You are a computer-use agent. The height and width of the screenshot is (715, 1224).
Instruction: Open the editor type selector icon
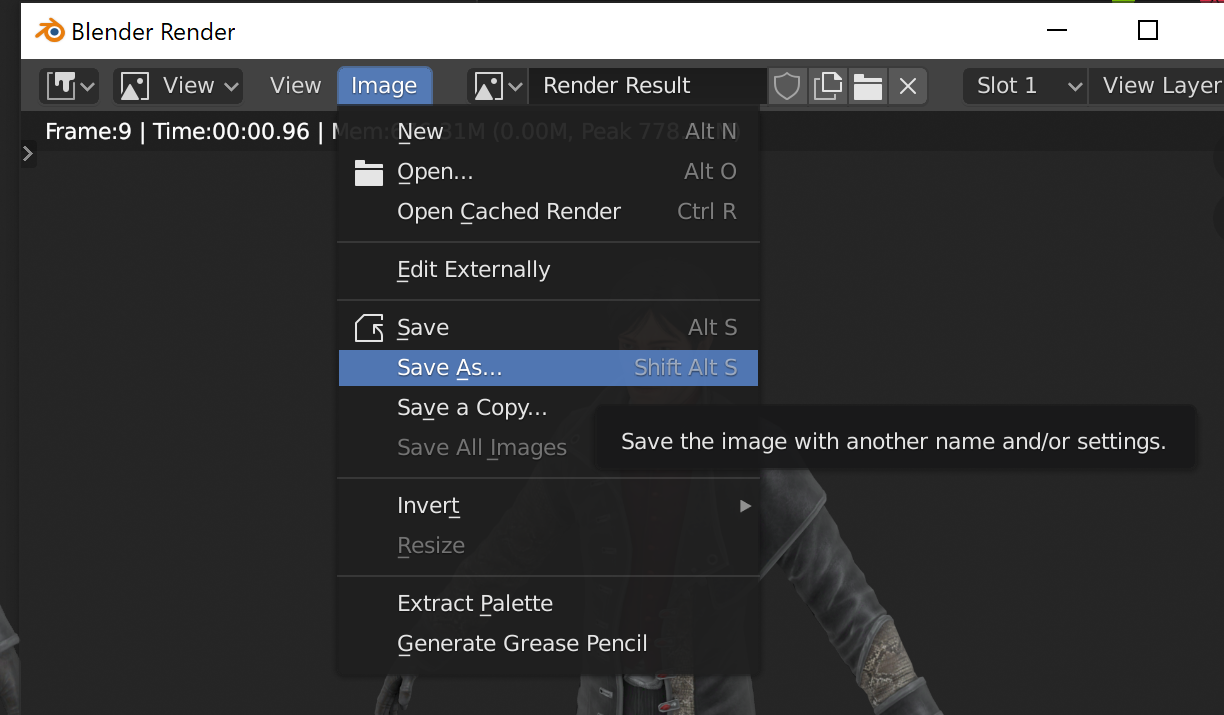[x=69, y=86]
